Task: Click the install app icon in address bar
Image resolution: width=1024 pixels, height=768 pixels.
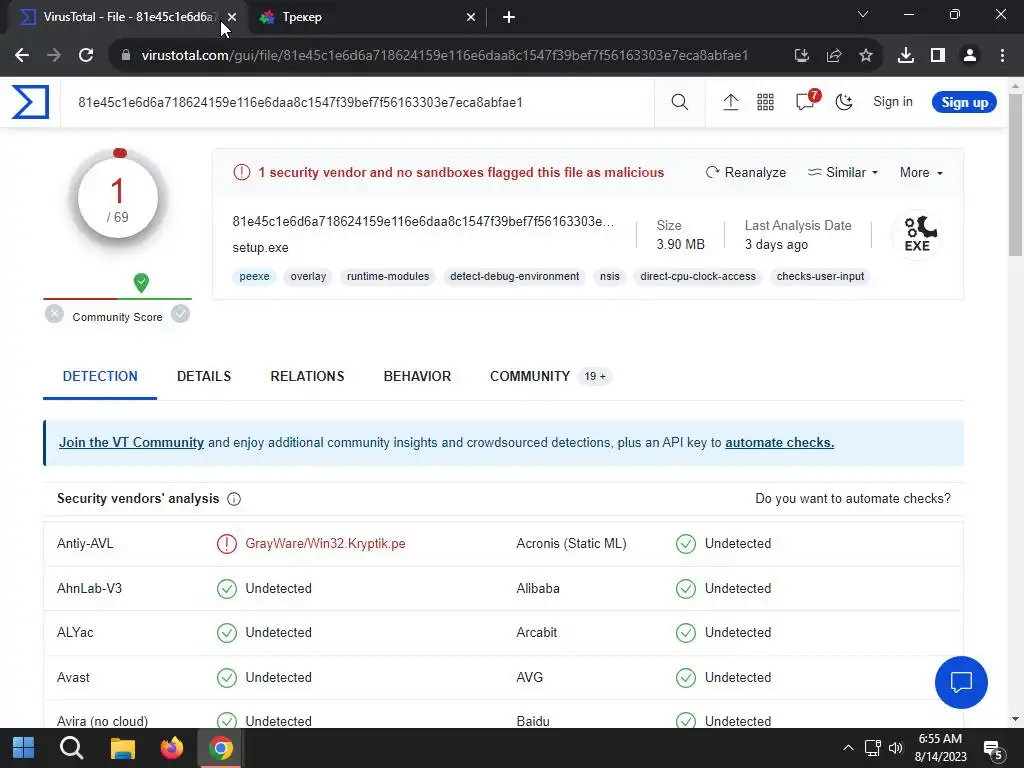Action: (x=801, y=56)
